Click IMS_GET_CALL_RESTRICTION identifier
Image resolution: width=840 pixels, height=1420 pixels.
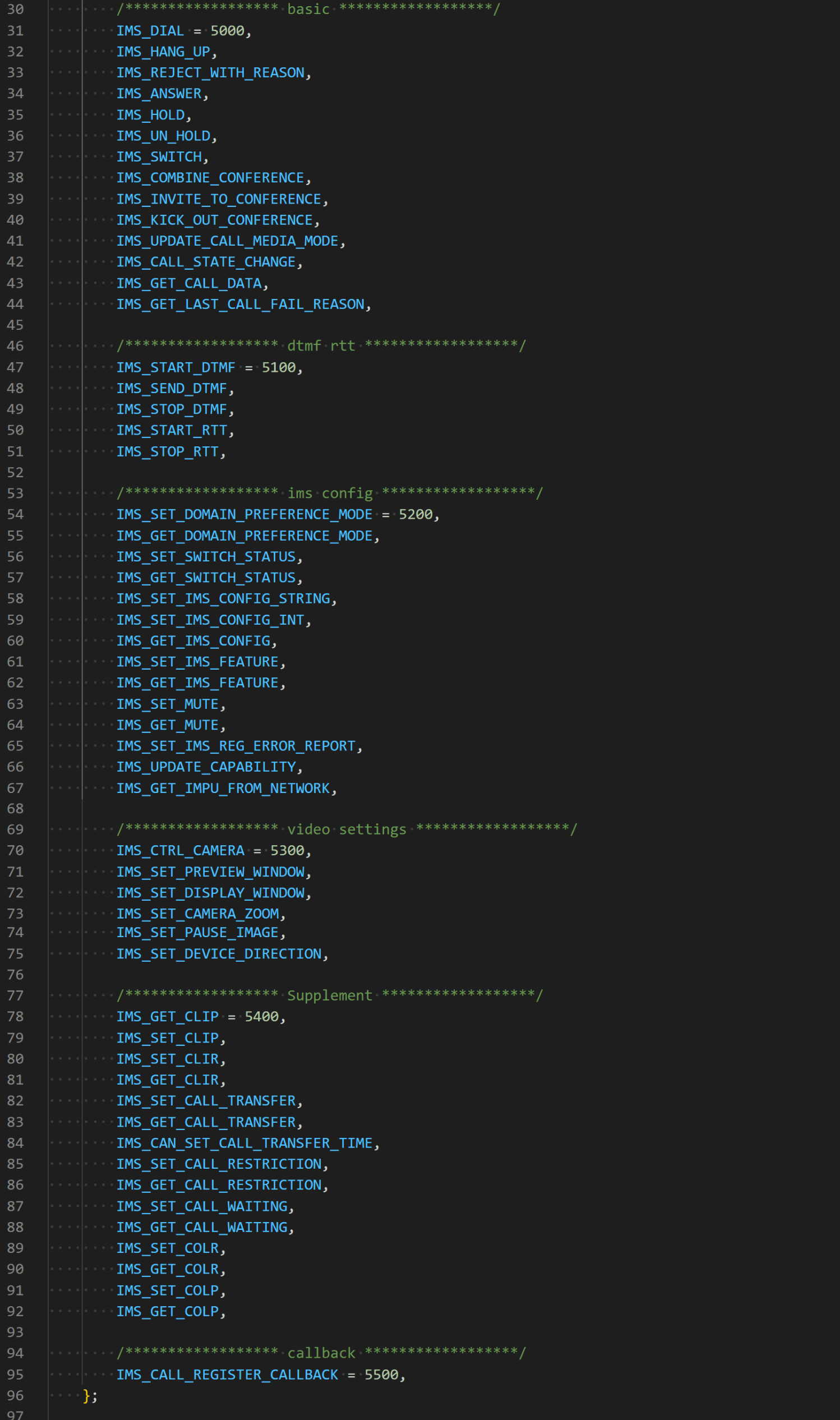219,1185
